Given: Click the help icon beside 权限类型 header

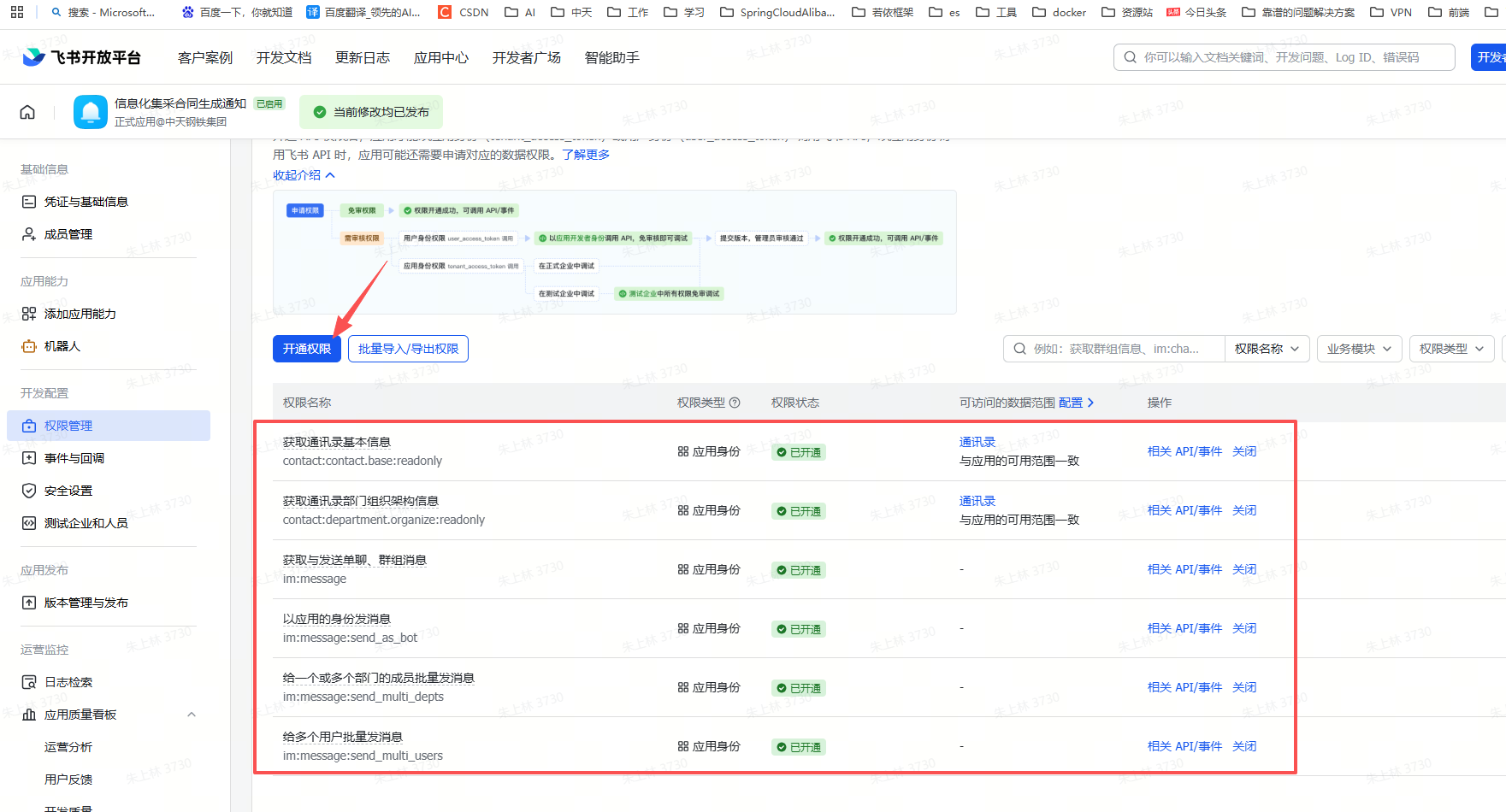Looking at the screenshot, I should pos(735,403).
